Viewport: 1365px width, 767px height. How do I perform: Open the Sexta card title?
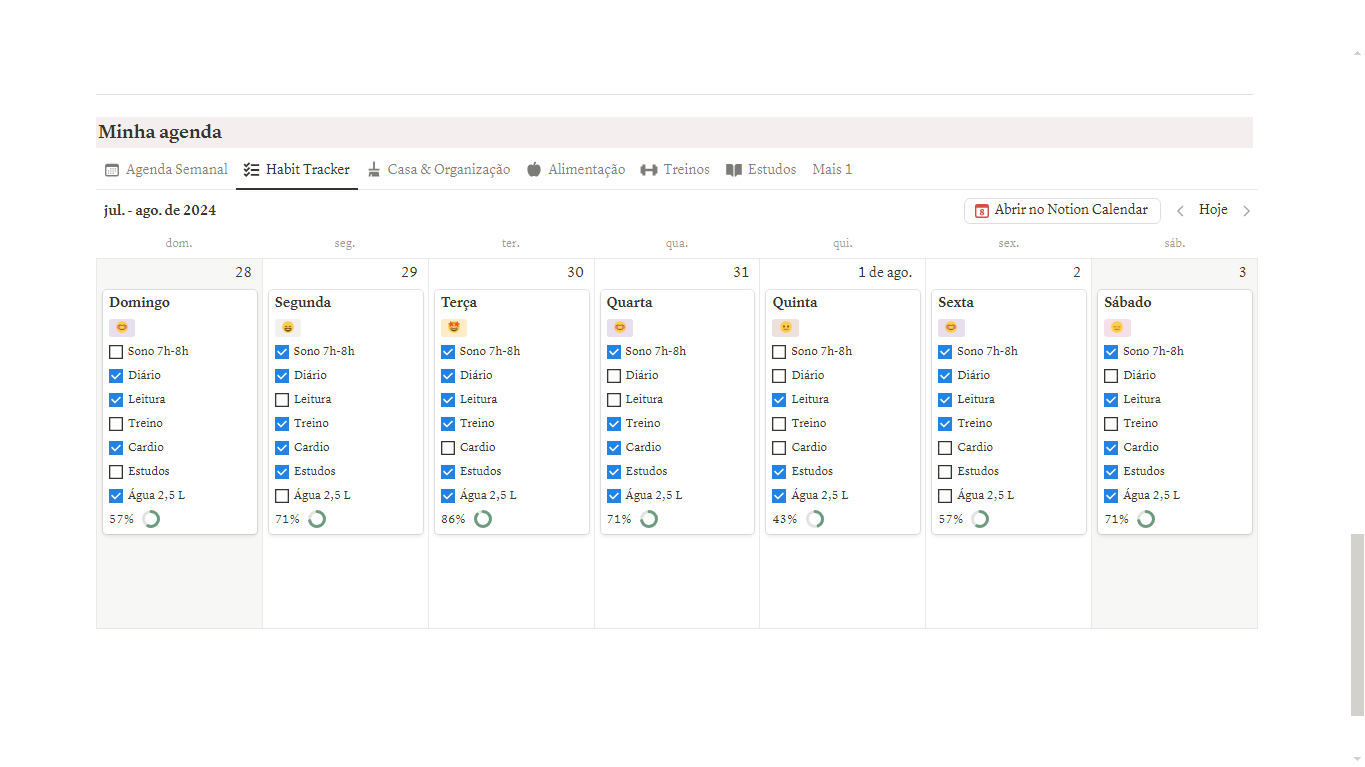point(956,303)
